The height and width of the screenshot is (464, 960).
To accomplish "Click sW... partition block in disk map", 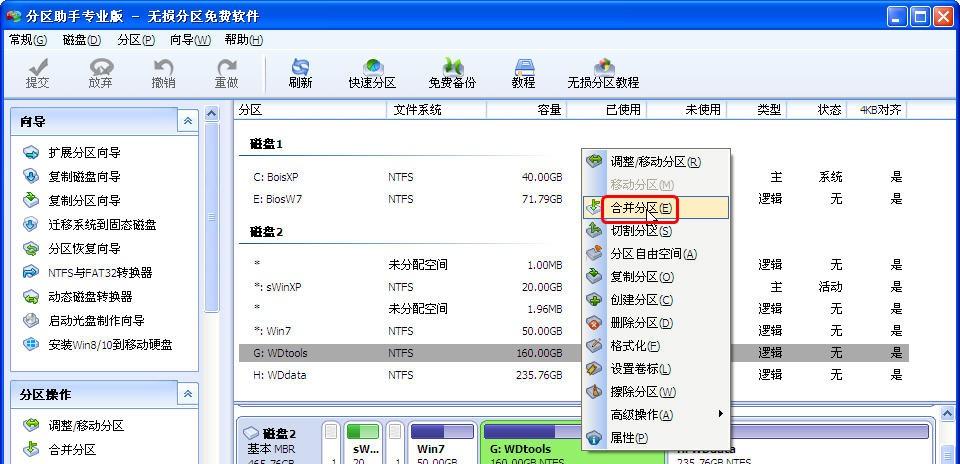I will 362,443.
